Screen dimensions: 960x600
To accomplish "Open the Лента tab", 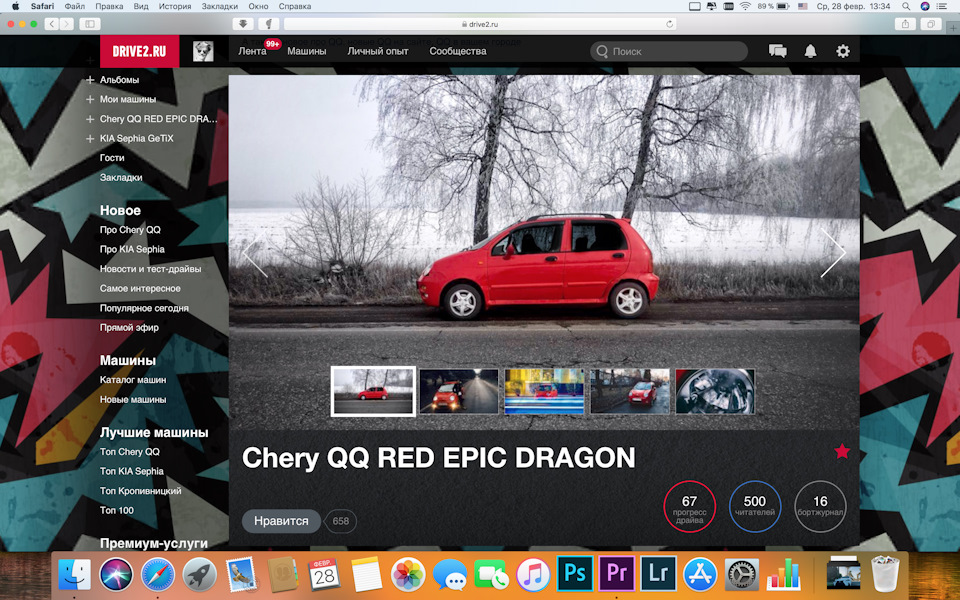I will pyautogui.click(x=252, y=51).
